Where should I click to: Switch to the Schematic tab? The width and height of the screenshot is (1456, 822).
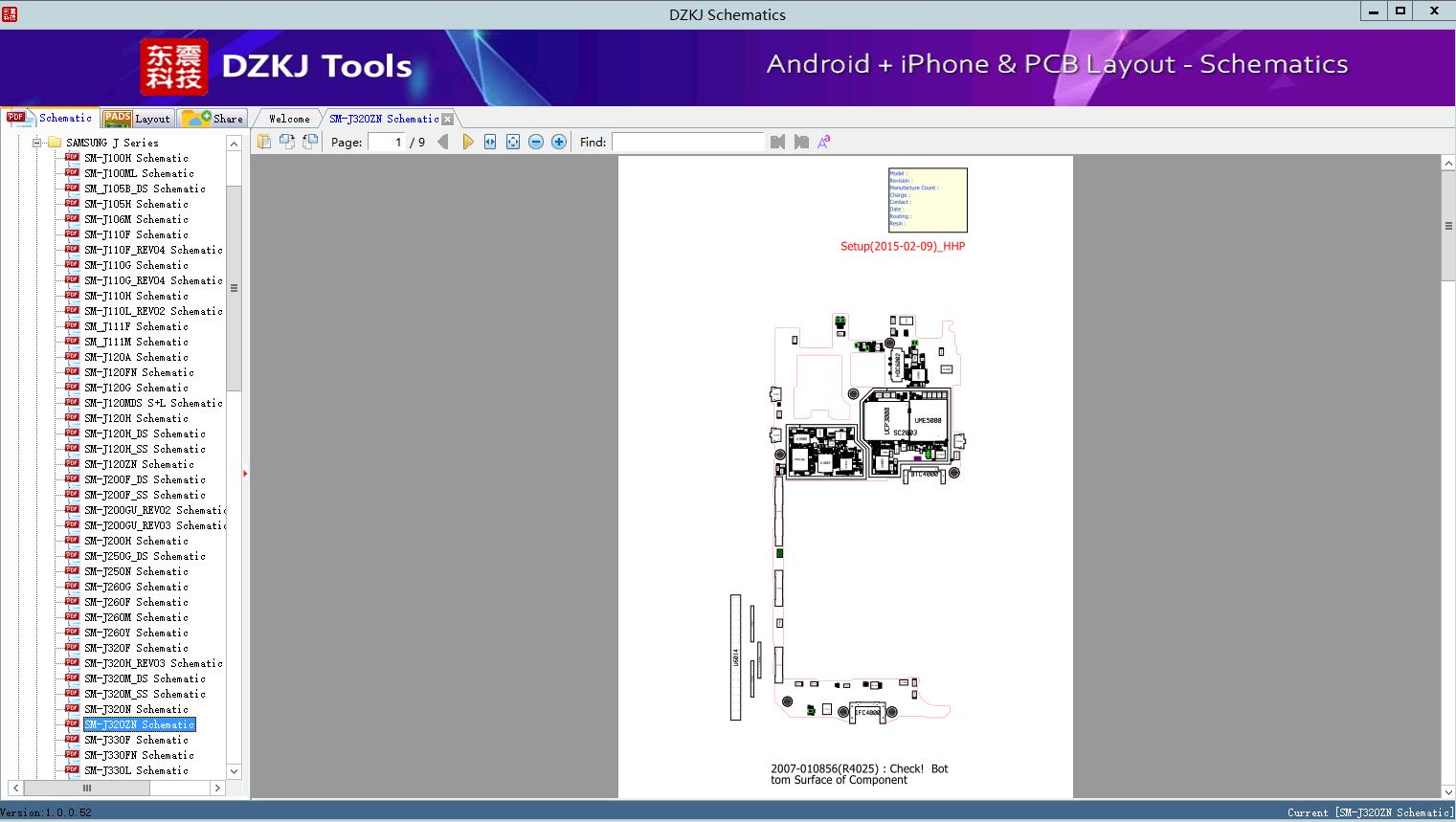point(50,118)
